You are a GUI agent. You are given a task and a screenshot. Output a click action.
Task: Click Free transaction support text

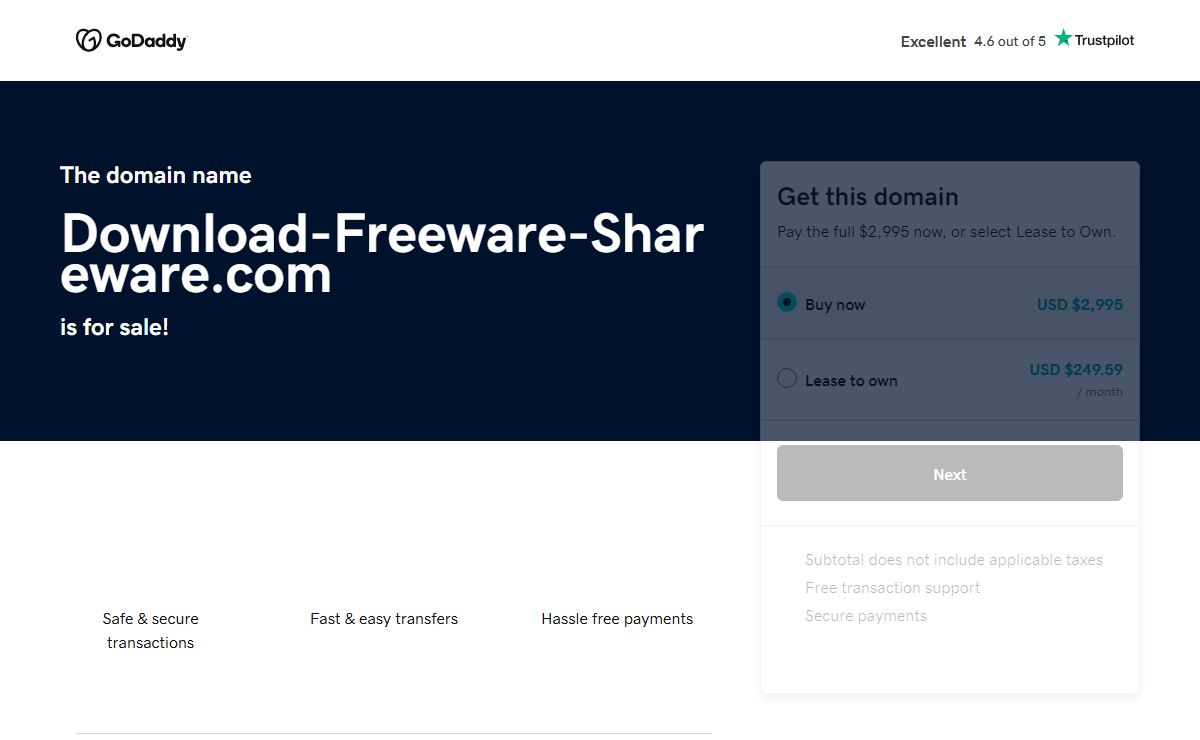point(893,588)
